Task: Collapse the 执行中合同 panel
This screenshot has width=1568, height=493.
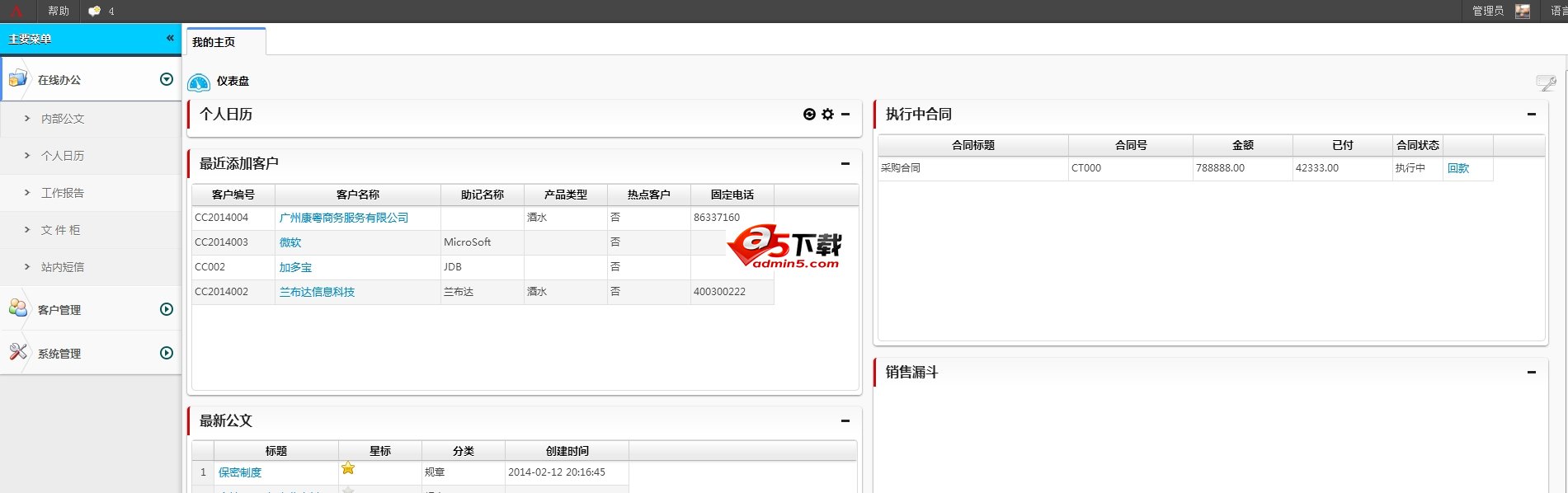Action: [x=1532, y=115]
